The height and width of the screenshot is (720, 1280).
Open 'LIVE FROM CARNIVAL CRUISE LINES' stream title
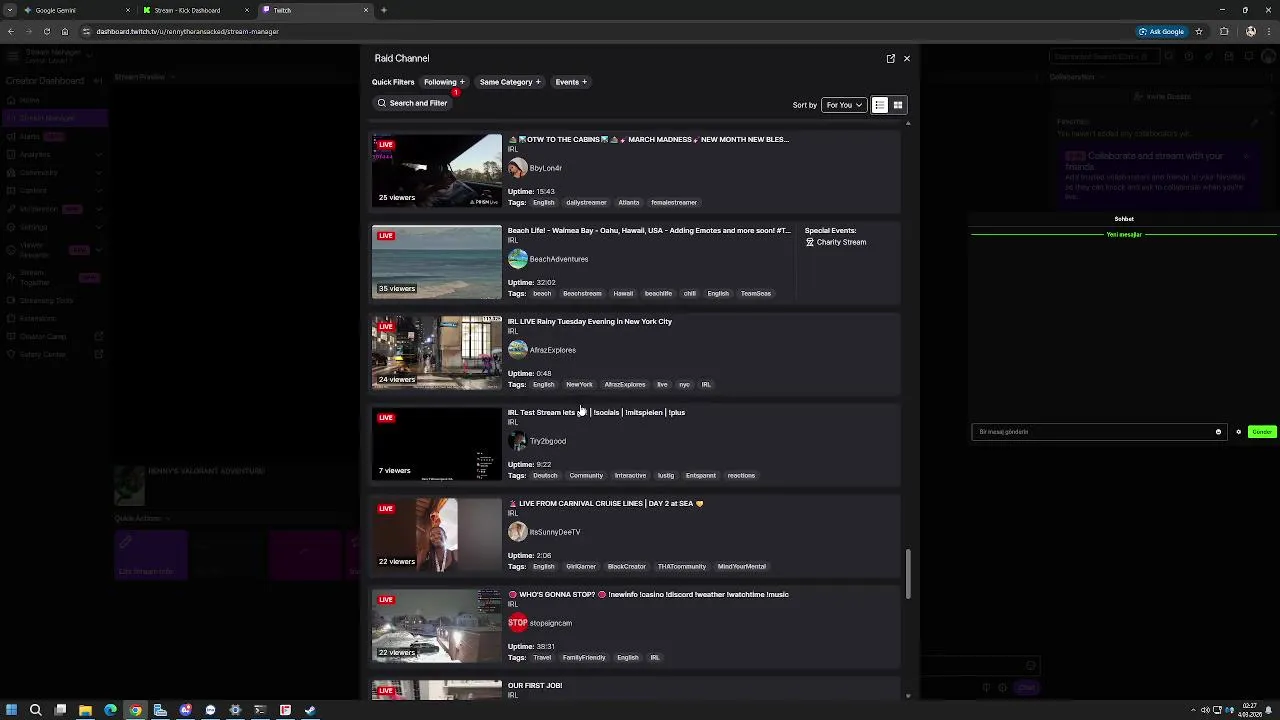[606, 503]
